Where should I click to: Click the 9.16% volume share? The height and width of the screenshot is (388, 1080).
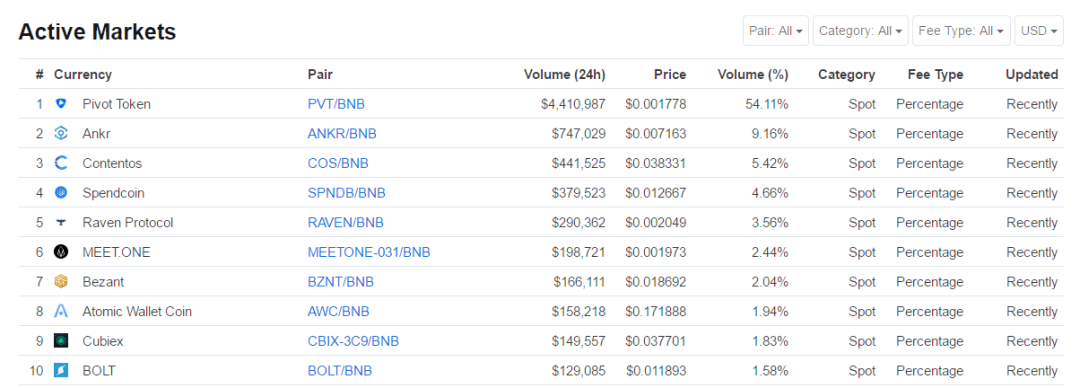pos(770,134)
